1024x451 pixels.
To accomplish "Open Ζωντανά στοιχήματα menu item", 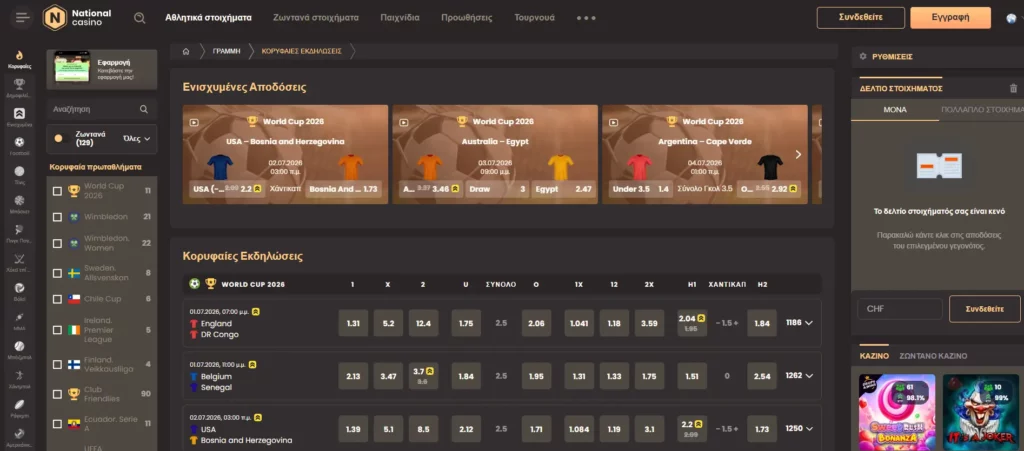I will (x=316, y=18).
